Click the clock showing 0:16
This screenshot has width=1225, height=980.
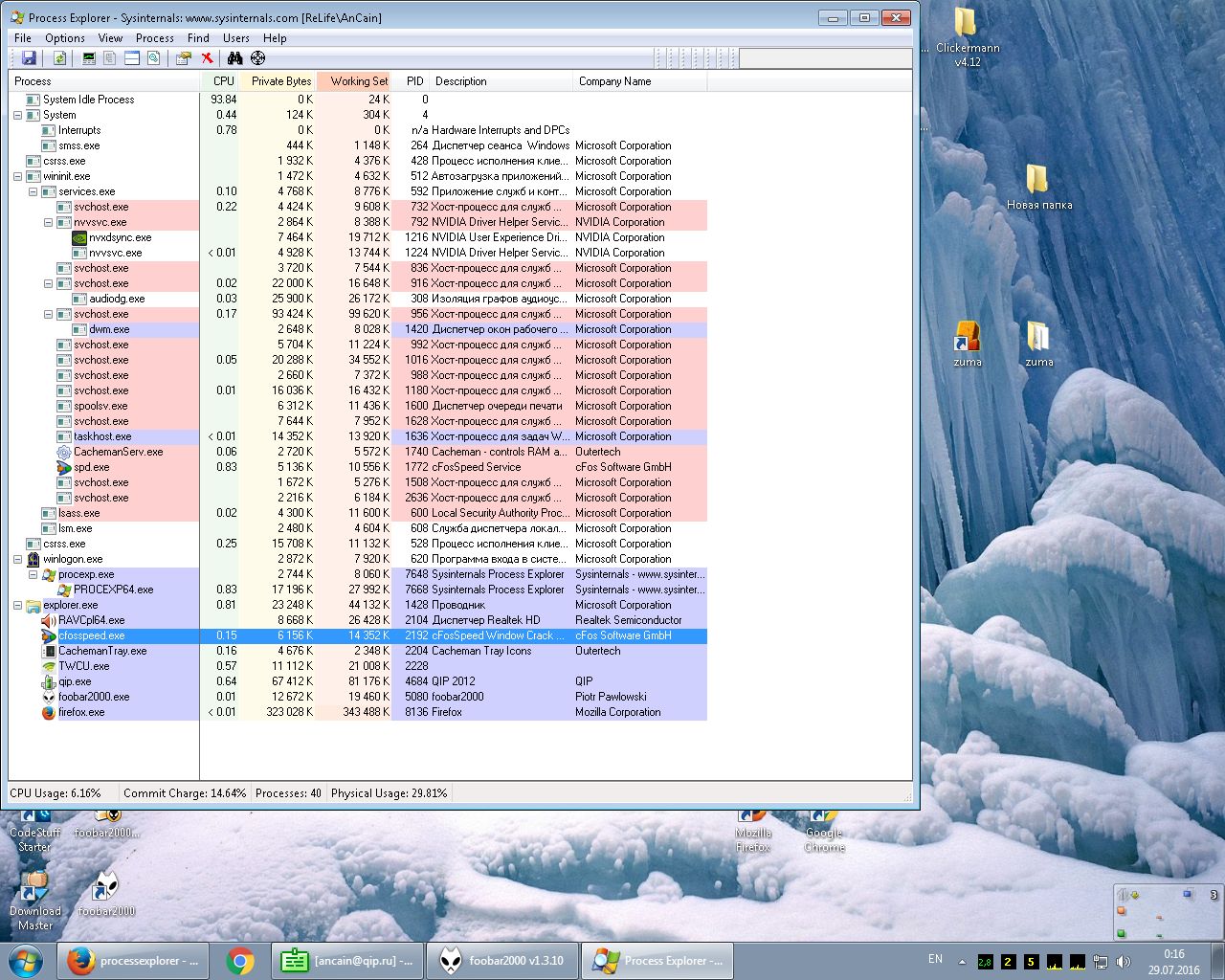(x=1174, y=954)
